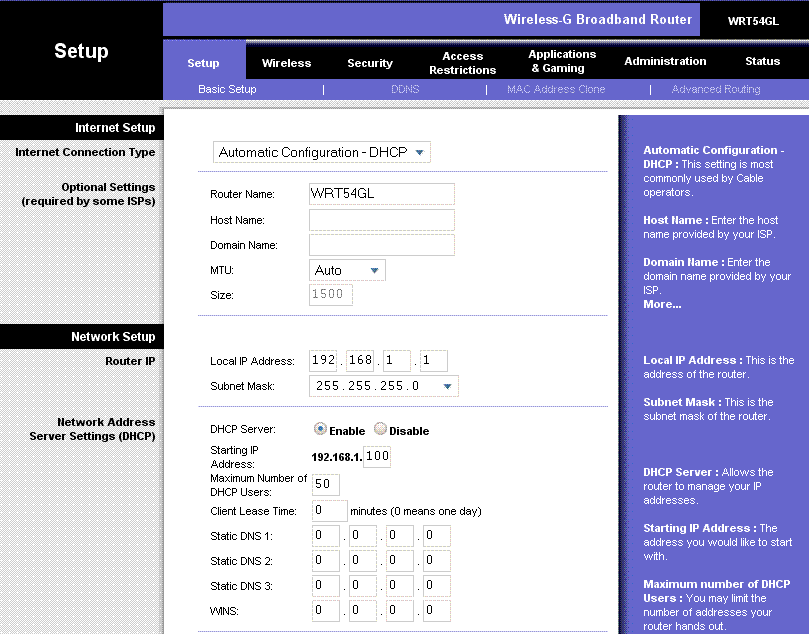
Task: Click Starting IP Address field 100
Action: [x=377, y=457]
